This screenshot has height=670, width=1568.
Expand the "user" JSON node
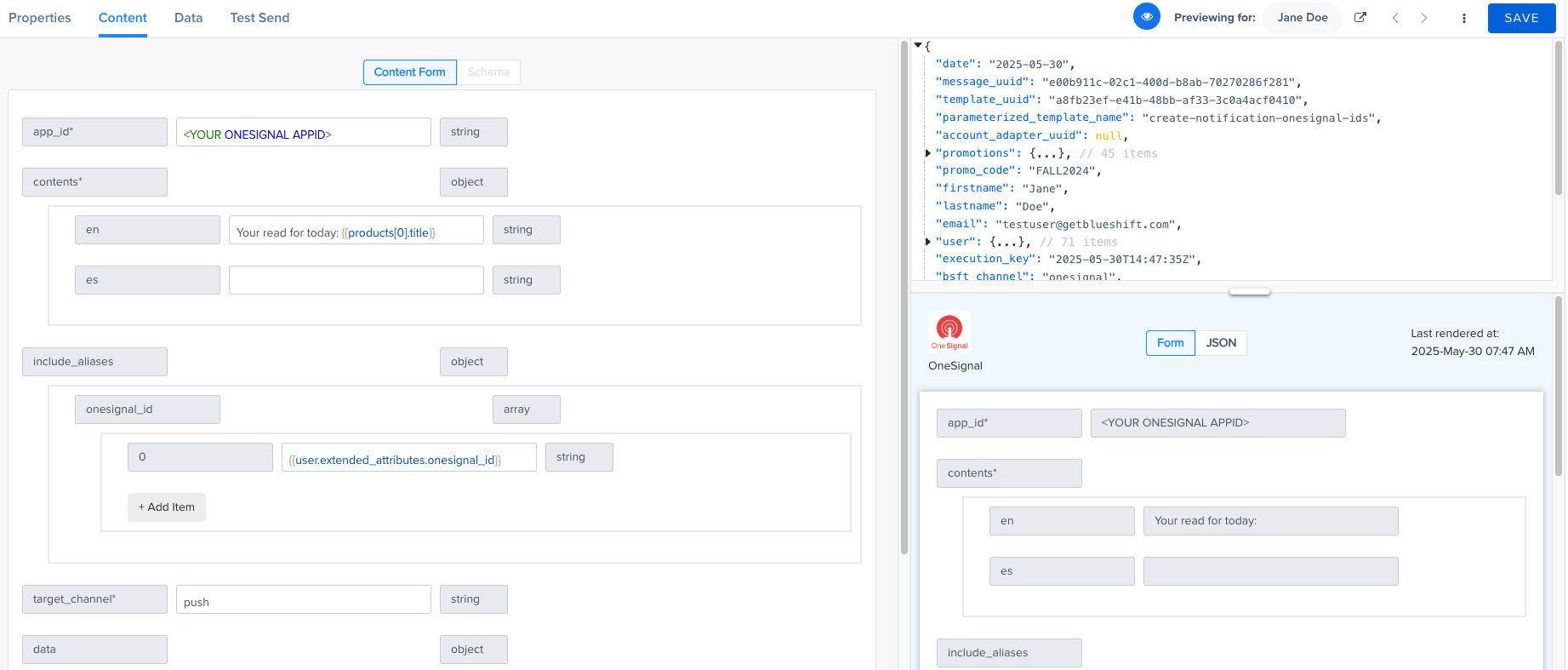[928, 242]
